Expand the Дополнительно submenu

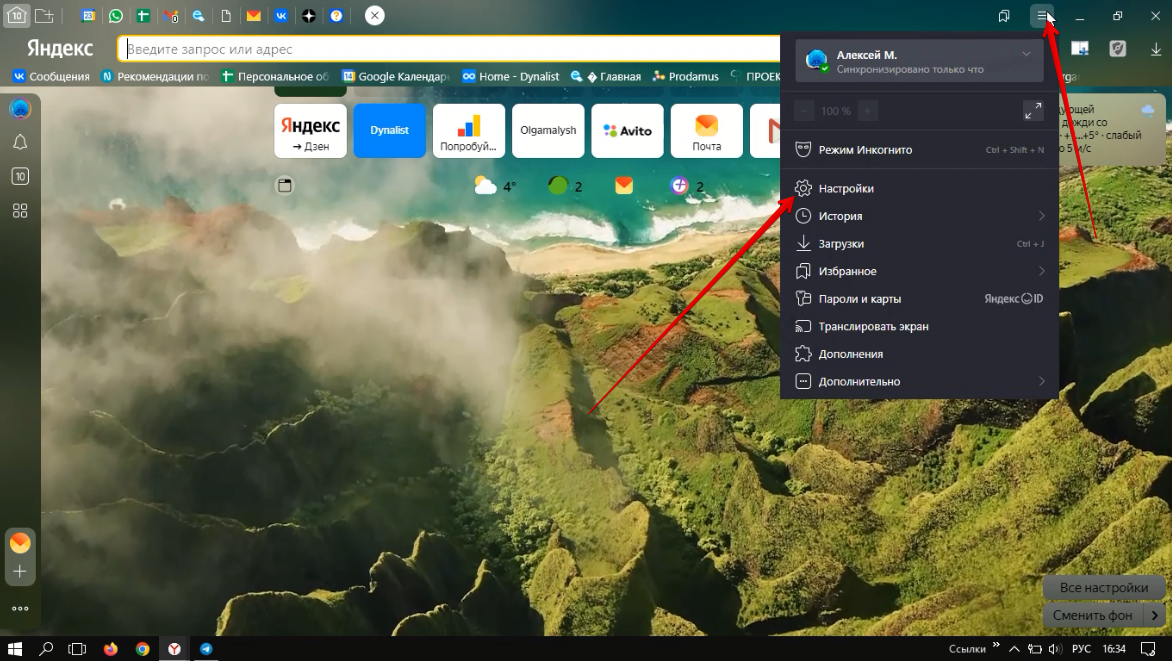[x=919, y=382]
